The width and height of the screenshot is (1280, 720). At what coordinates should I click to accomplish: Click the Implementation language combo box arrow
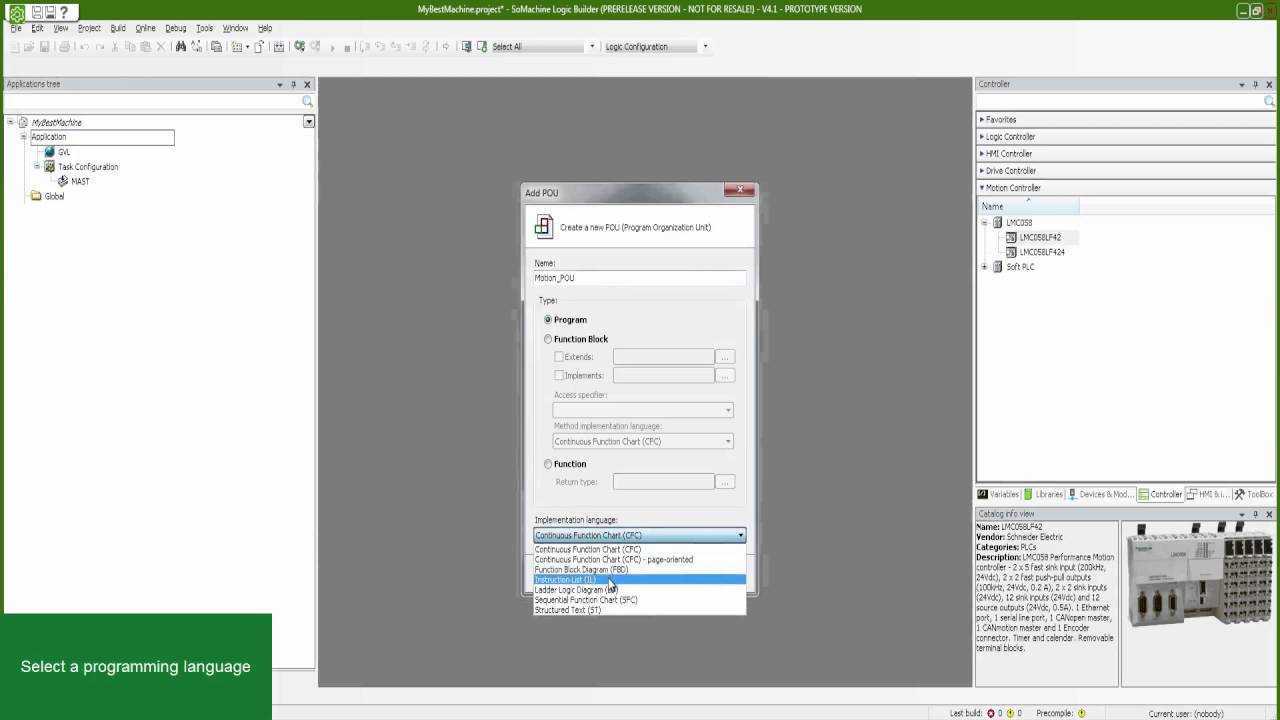pos(740,535)
